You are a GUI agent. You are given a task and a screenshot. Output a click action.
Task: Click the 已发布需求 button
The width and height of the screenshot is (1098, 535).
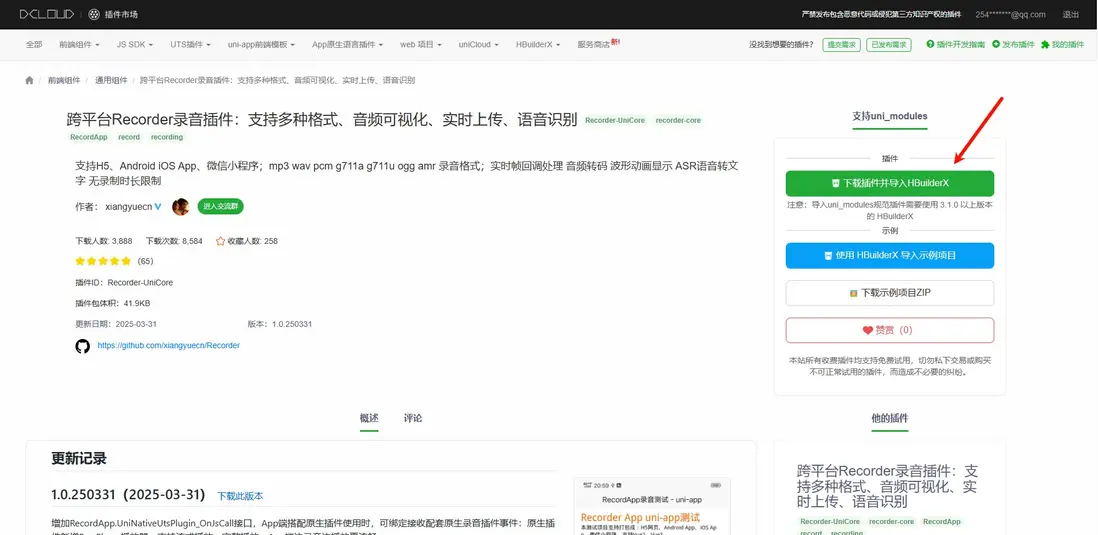pyautogui.click(x=889, y=44)
